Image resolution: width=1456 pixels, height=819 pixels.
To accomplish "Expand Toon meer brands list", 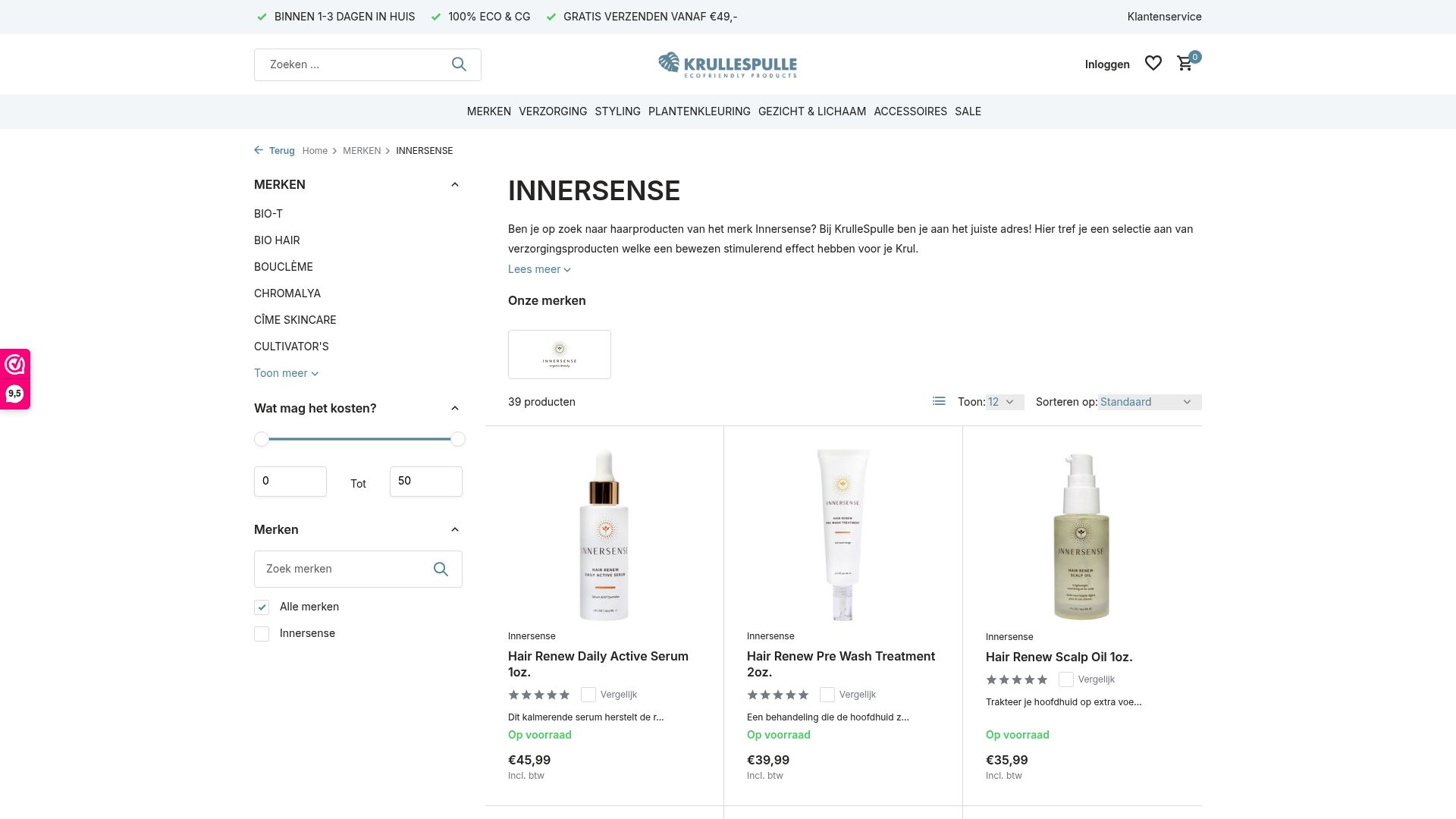I will (286, 373).
